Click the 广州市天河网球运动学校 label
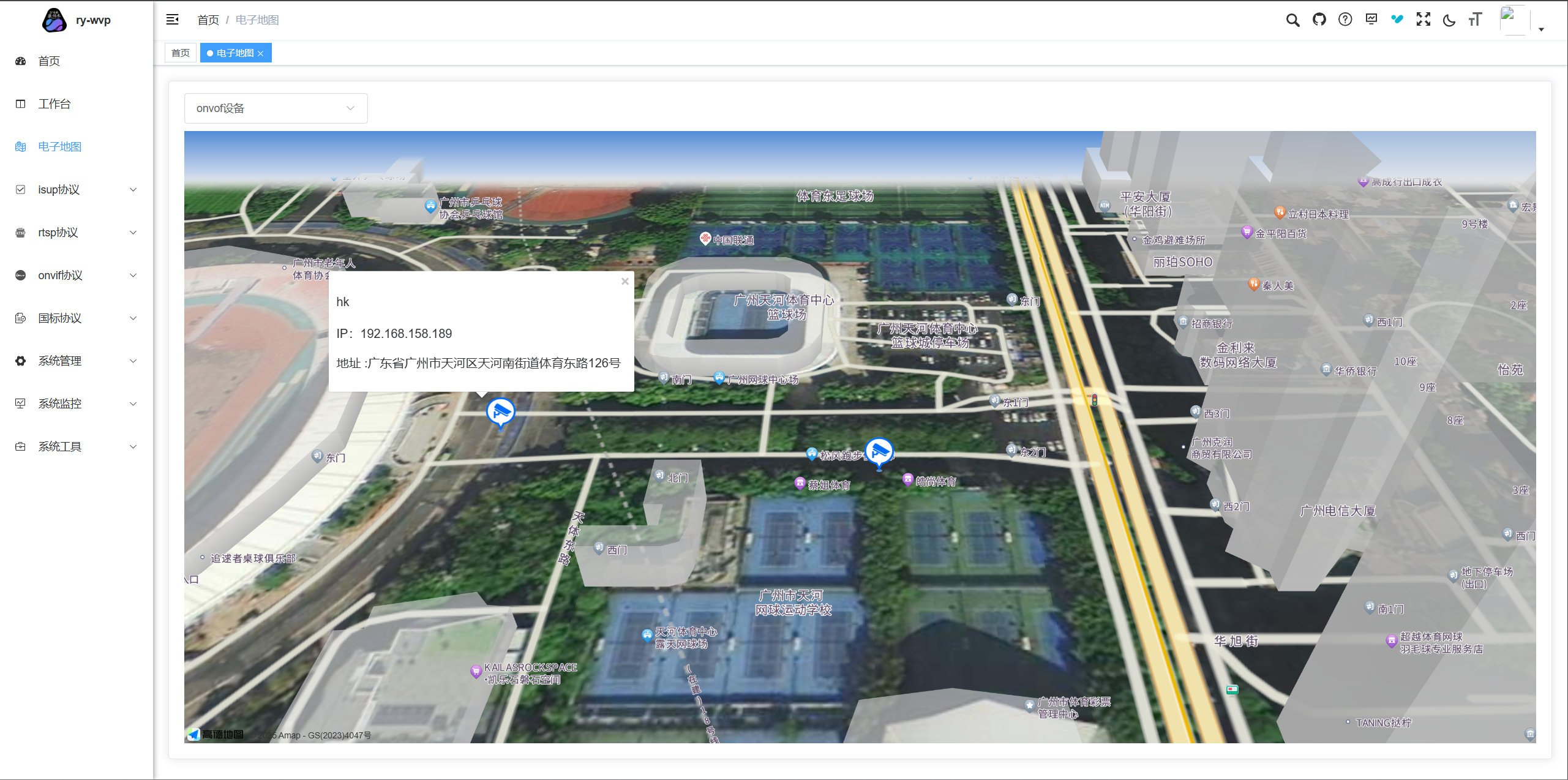The width and height of the screenshot is (1568, 780). tap(793, 602)
